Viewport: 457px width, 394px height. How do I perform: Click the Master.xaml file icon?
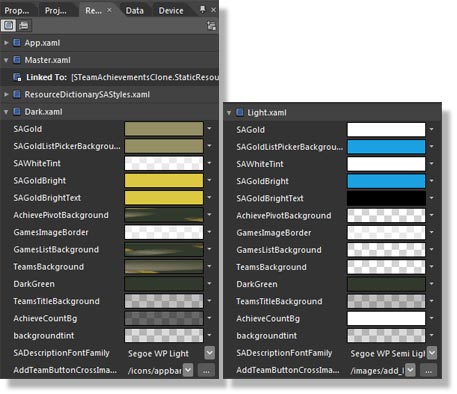[x=17, y=60]
